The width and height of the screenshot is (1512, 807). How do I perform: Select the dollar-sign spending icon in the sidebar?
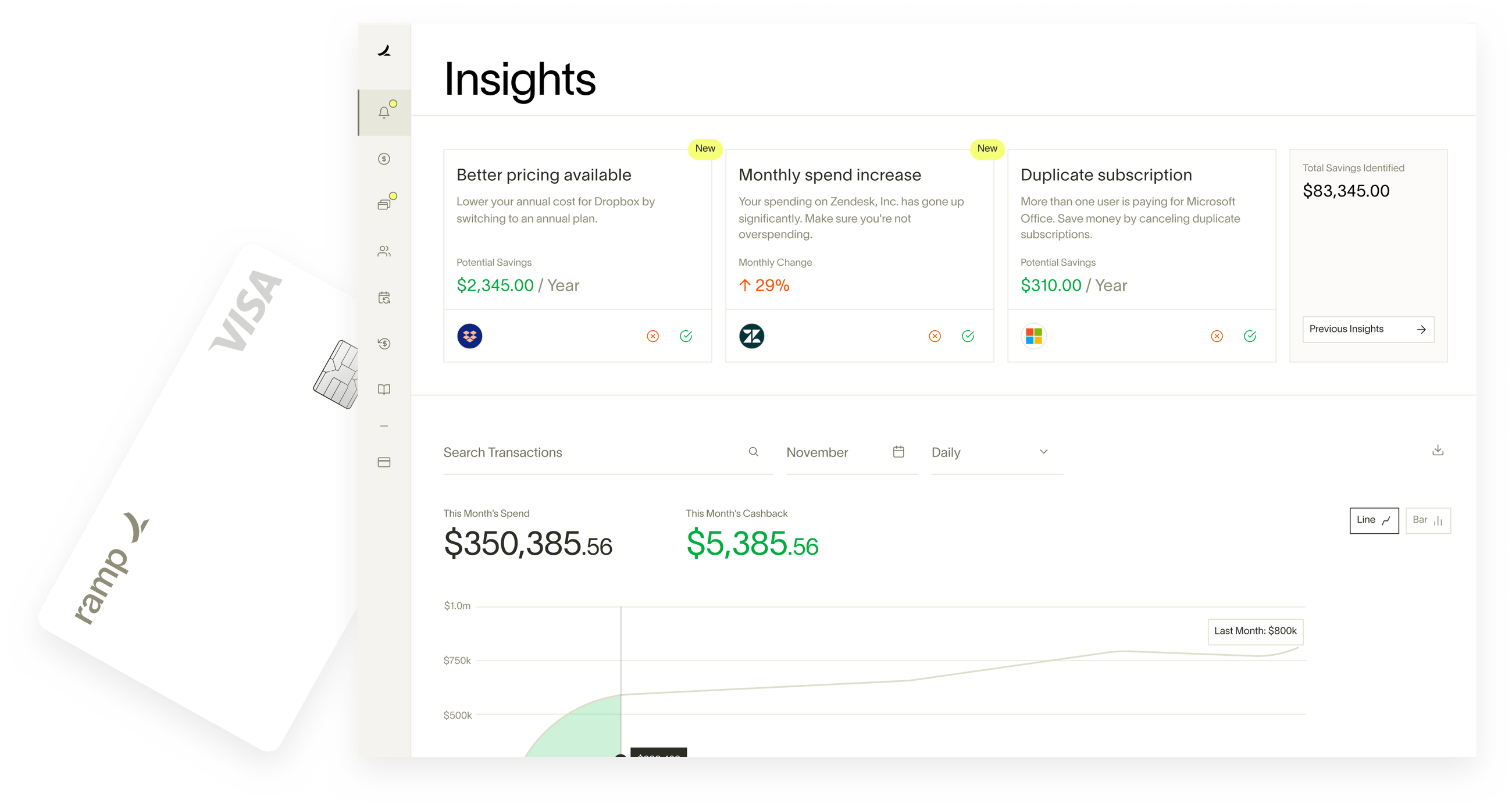tap(384, 159)
